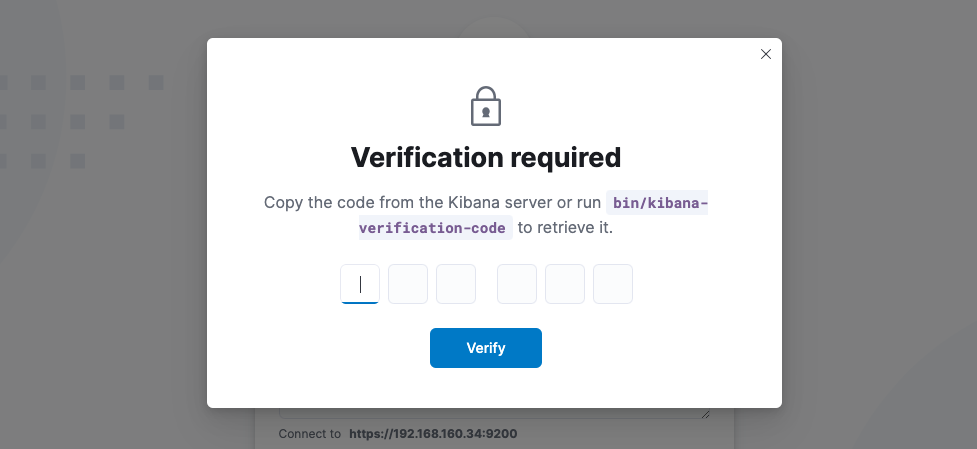
Task: Select the fifth verification code digit box
Action: point(565,284)
